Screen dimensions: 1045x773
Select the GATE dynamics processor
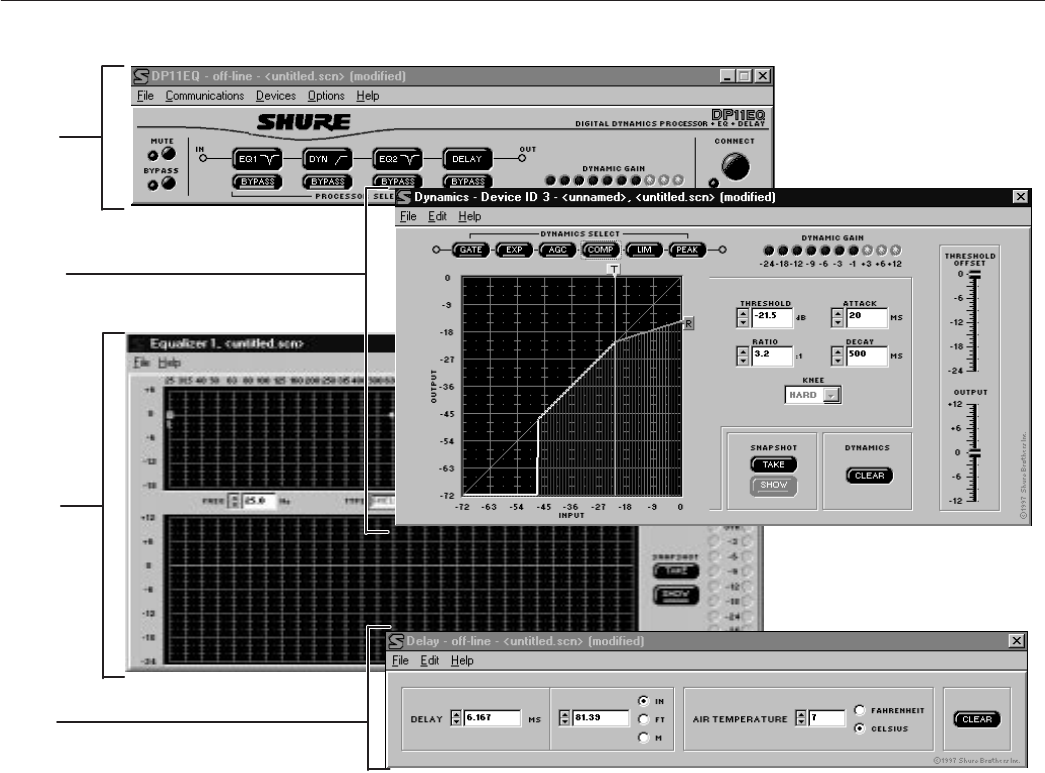click(471, 250)
